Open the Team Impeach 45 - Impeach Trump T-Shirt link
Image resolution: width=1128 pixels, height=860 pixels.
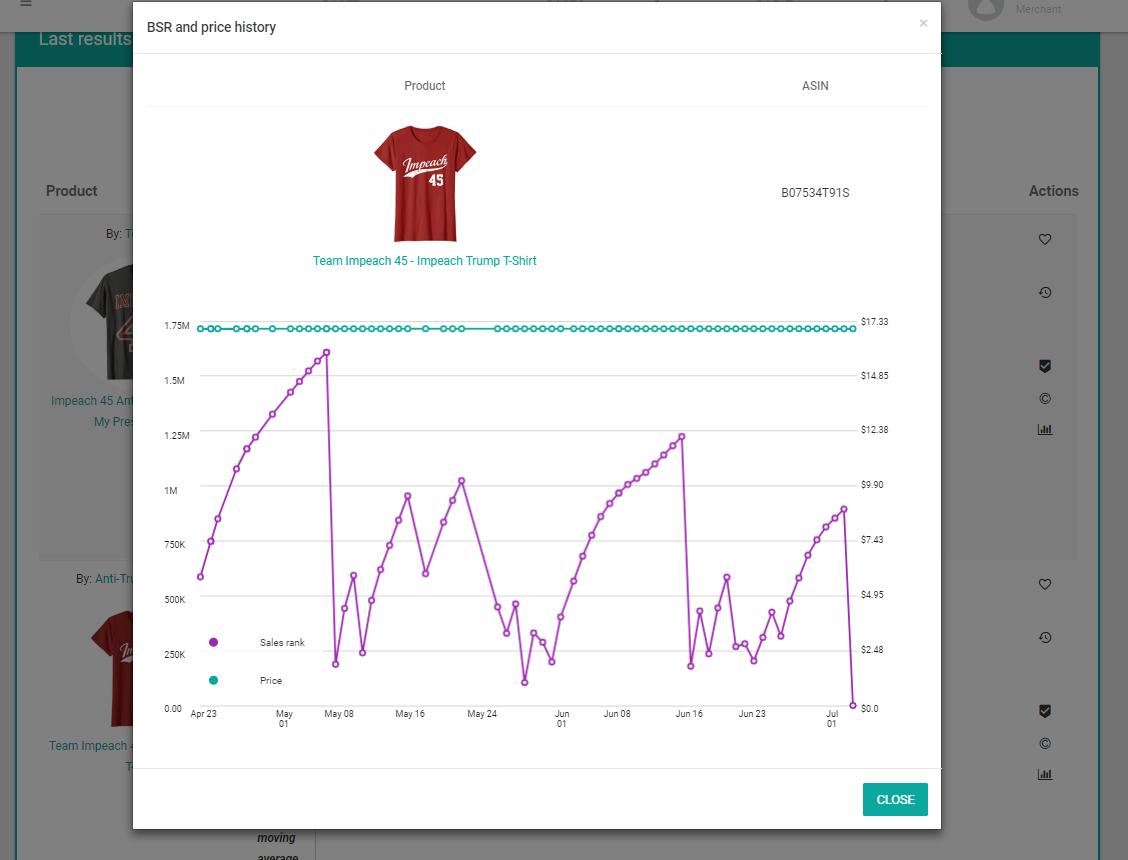424,261
